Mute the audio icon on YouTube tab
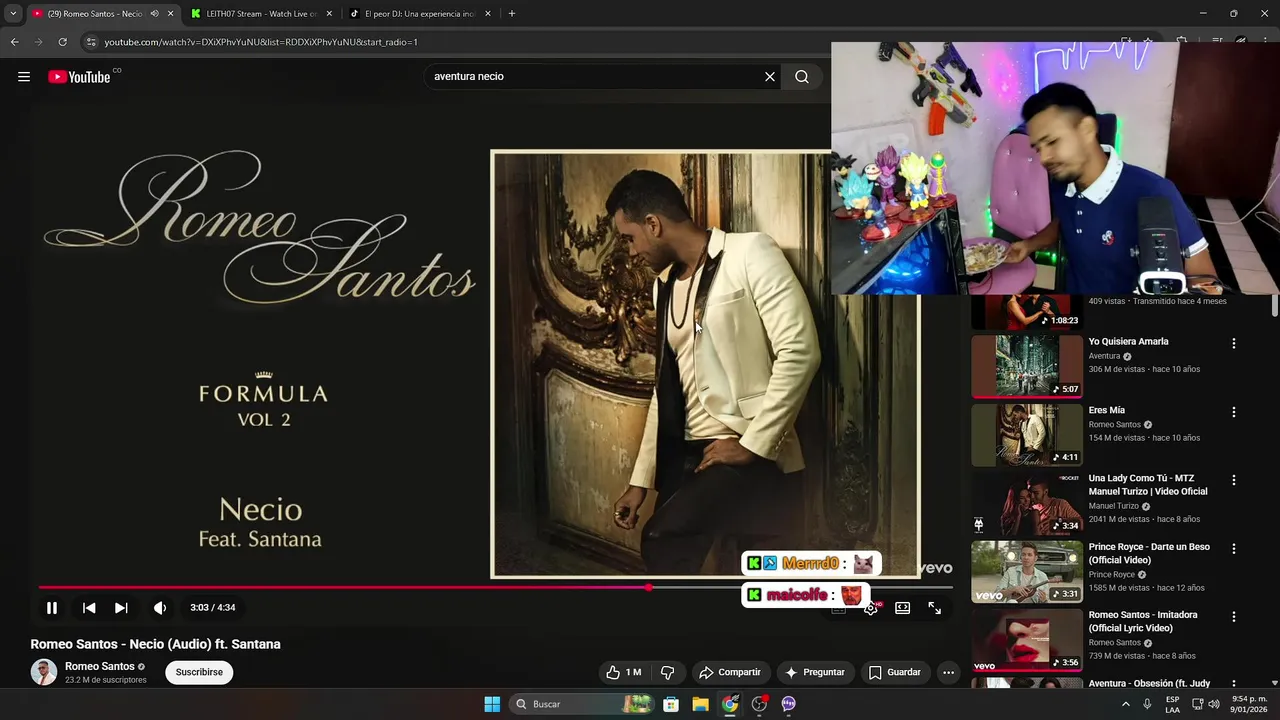1280x720 pixels. click(154, 14)
